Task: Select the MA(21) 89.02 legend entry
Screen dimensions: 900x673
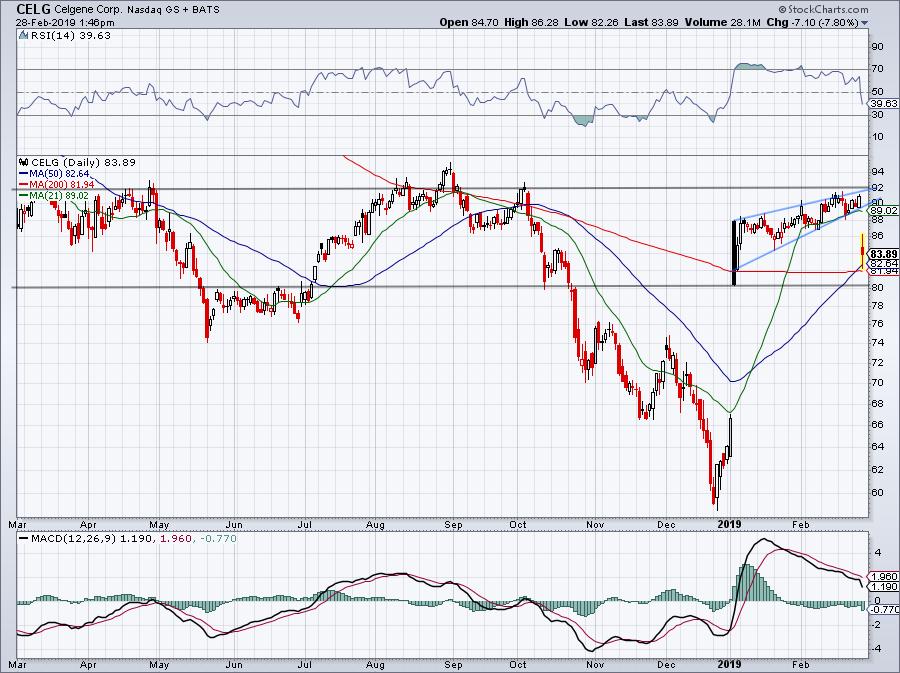Action: (x=55, y=196)
